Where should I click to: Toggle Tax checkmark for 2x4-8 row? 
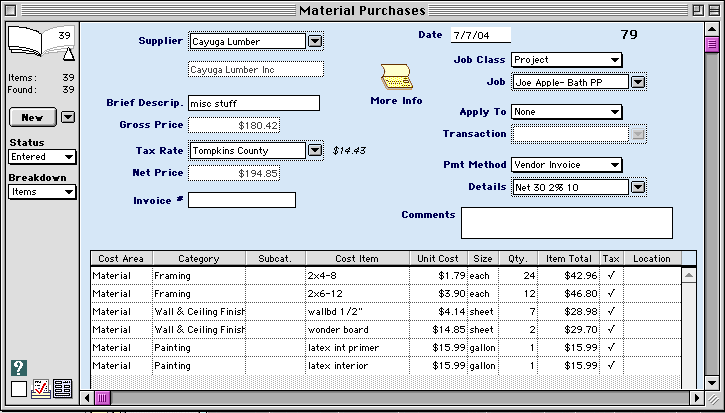(x=611, y=275)
